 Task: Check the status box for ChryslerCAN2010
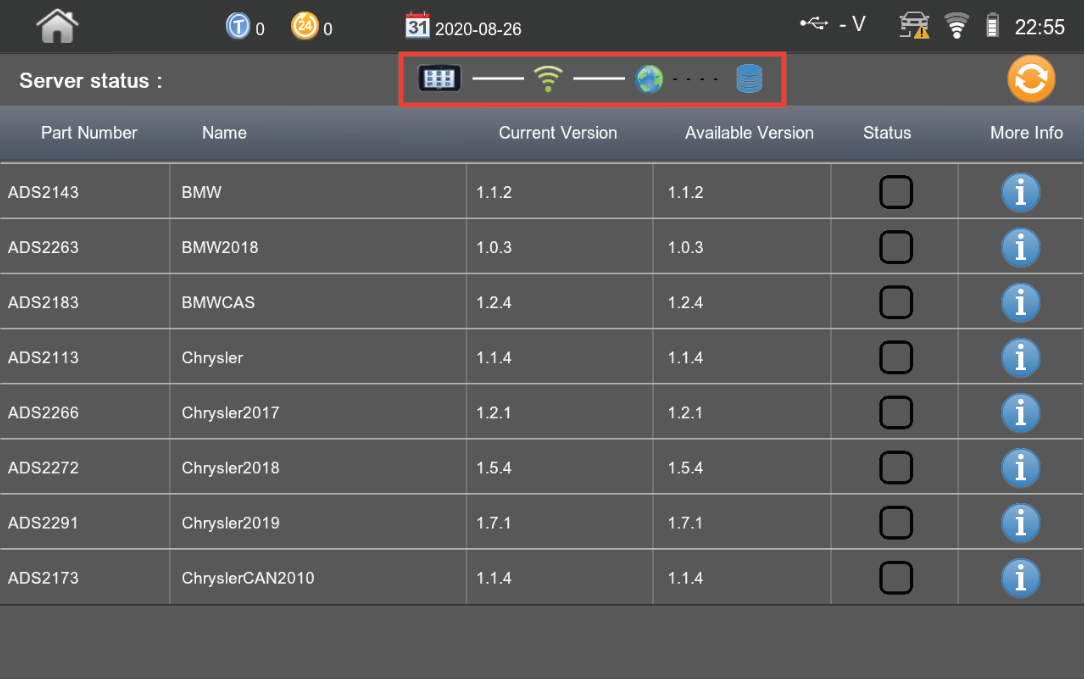(x=896, y=578)
